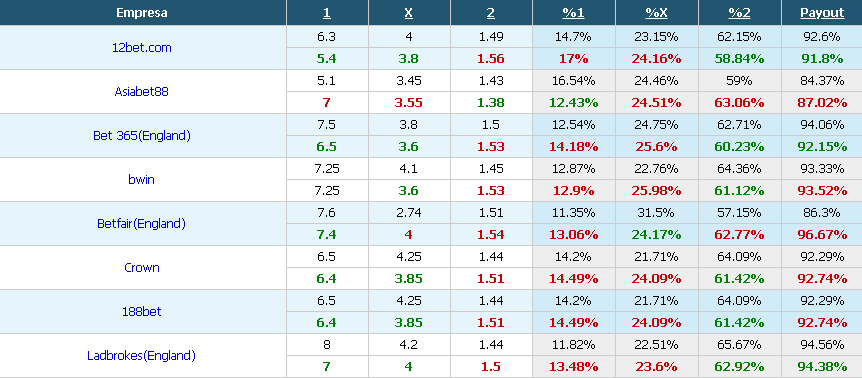Select Betfair's 96.67% payout cell
This screenshot has width=862, height=378.
822,235
